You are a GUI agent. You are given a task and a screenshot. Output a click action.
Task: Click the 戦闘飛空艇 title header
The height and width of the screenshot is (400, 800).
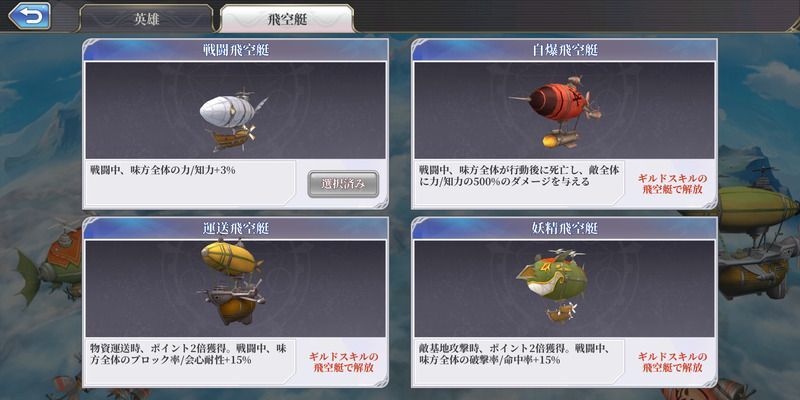tap(235, 50)
